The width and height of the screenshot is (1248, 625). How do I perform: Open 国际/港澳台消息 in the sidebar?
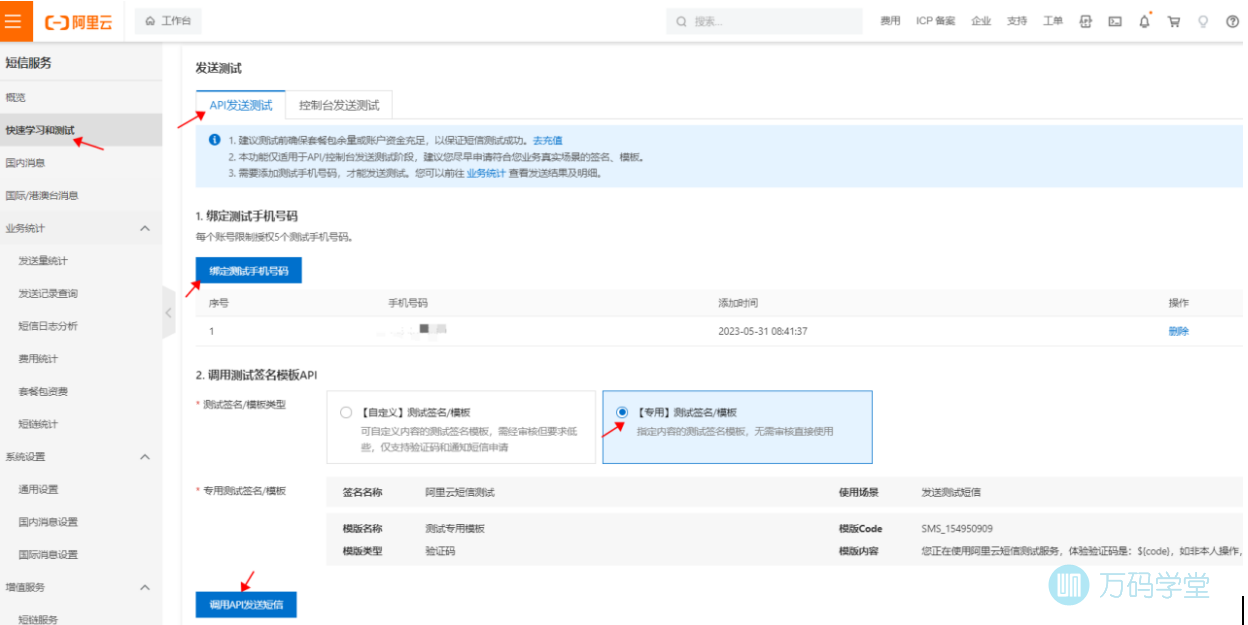[81, 195]
